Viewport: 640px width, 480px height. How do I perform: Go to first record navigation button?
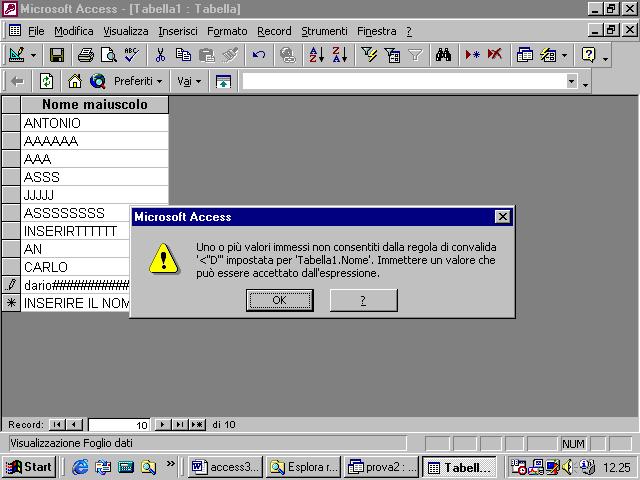click(x=57, y=424)
